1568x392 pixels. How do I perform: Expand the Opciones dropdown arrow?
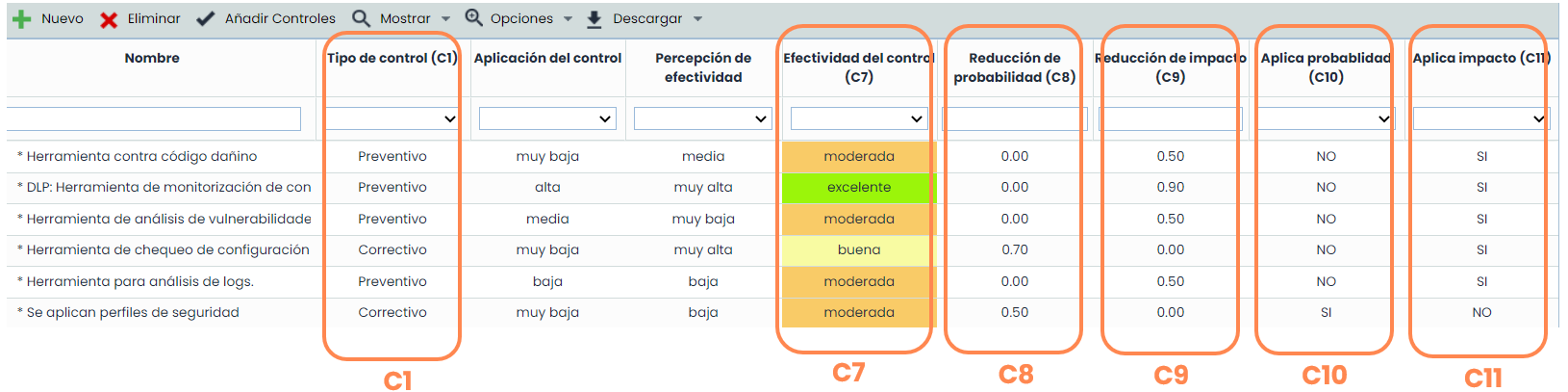568,19
